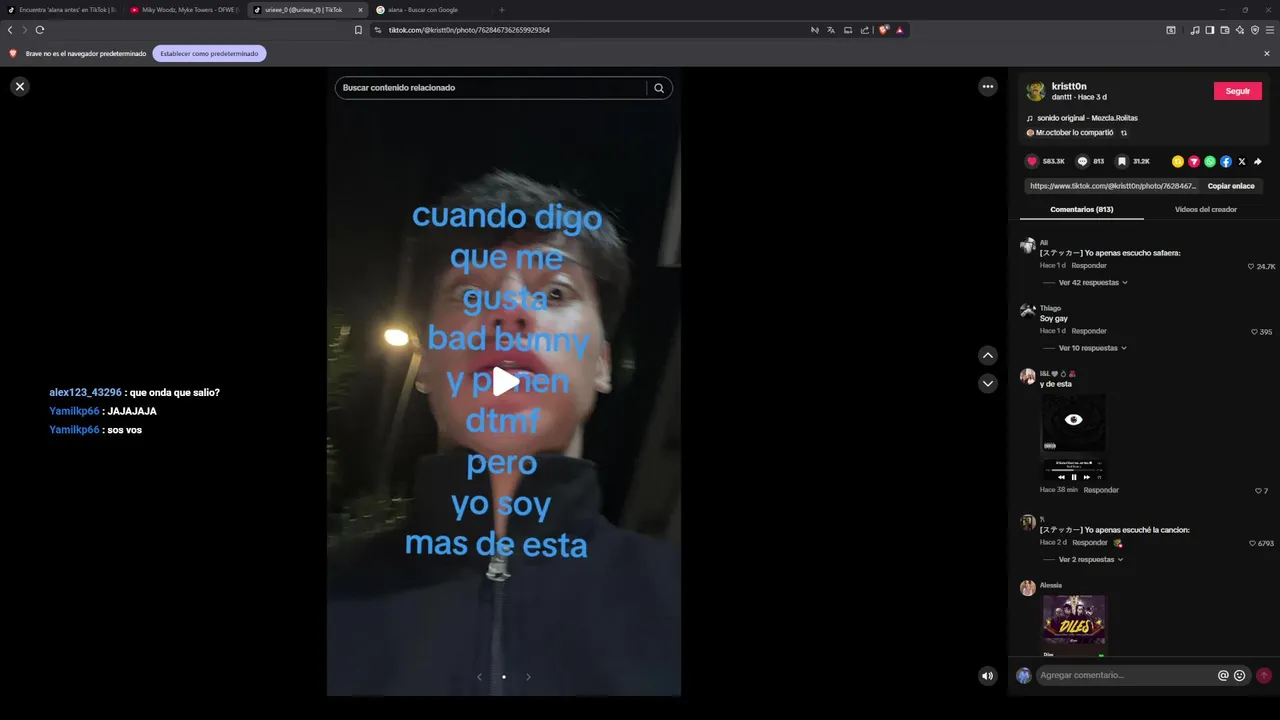Open kristt0n profile avatar
This screenshot has height=720, width=1280.
pos(1036,91)
